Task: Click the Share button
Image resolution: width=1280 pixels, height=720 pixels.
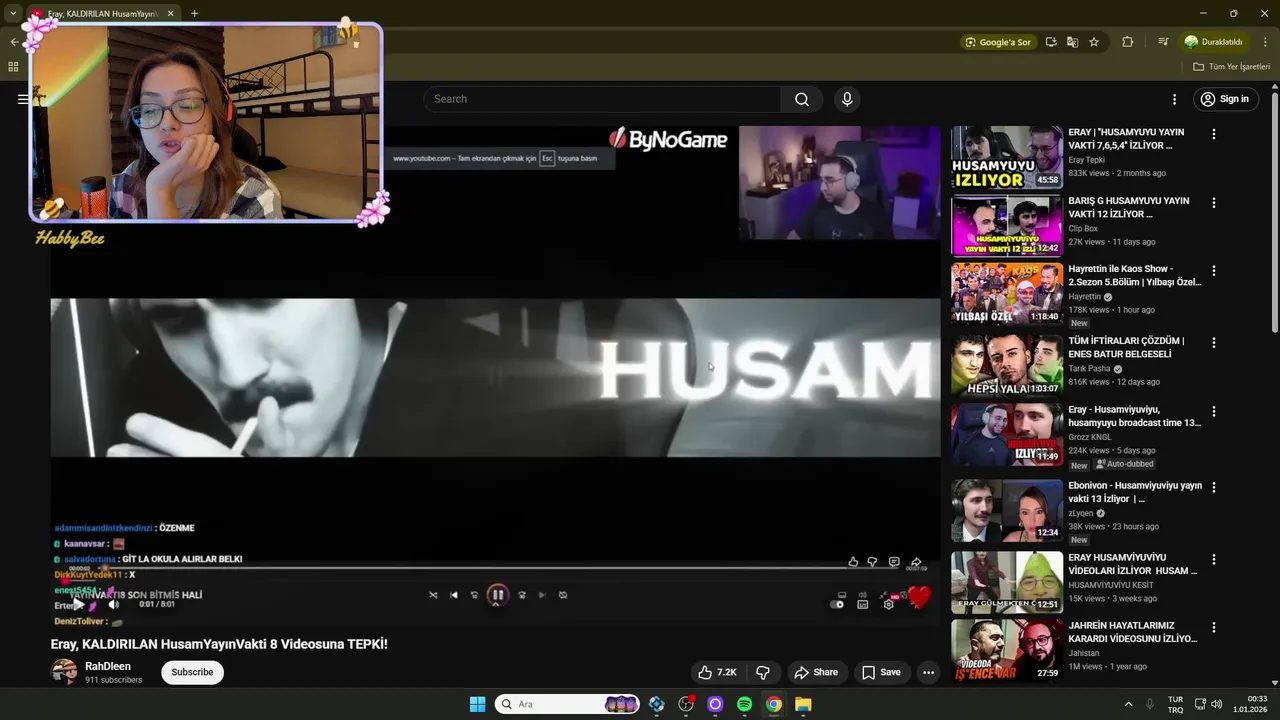Action: pos(815,672)
